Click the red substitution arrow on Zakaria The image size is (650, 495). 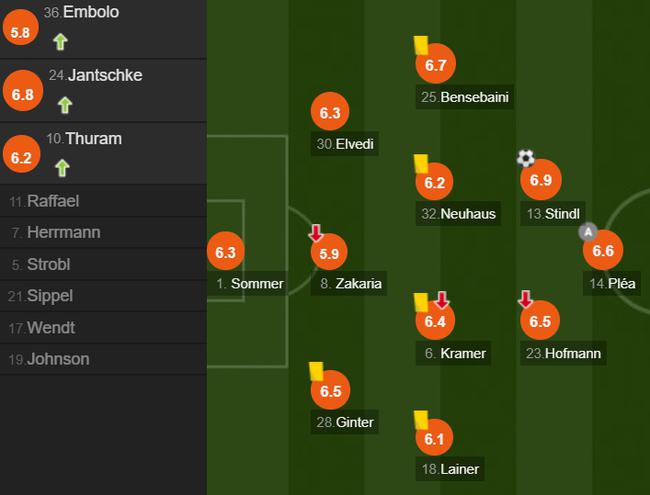(x=316, y=233)
